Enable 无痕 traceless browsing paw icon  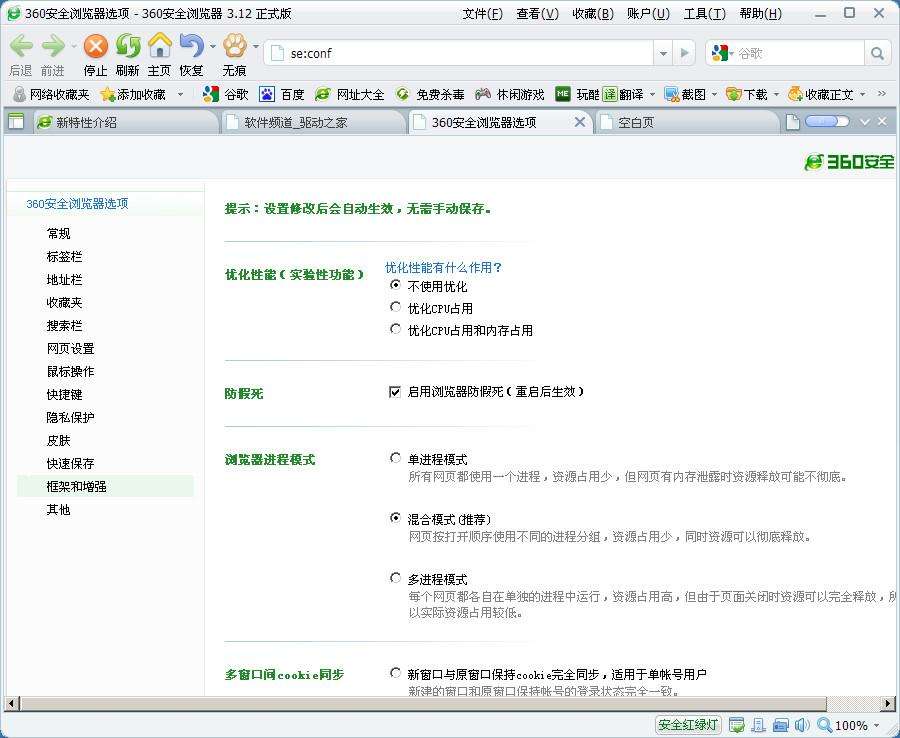coord(235,45)
